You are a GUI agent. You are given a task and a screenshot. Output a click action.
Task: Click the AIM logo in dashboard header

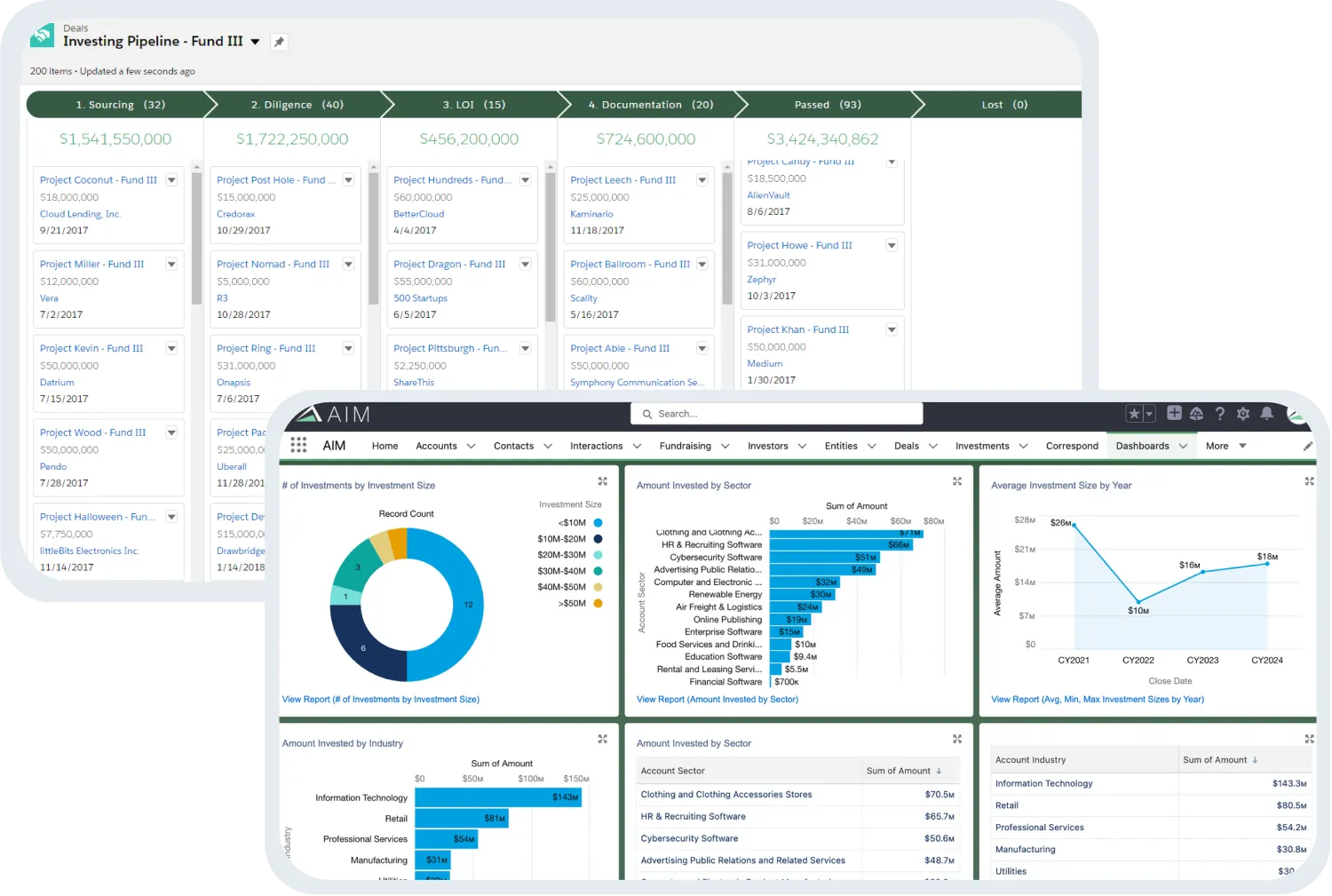click(x=333, y=415)
